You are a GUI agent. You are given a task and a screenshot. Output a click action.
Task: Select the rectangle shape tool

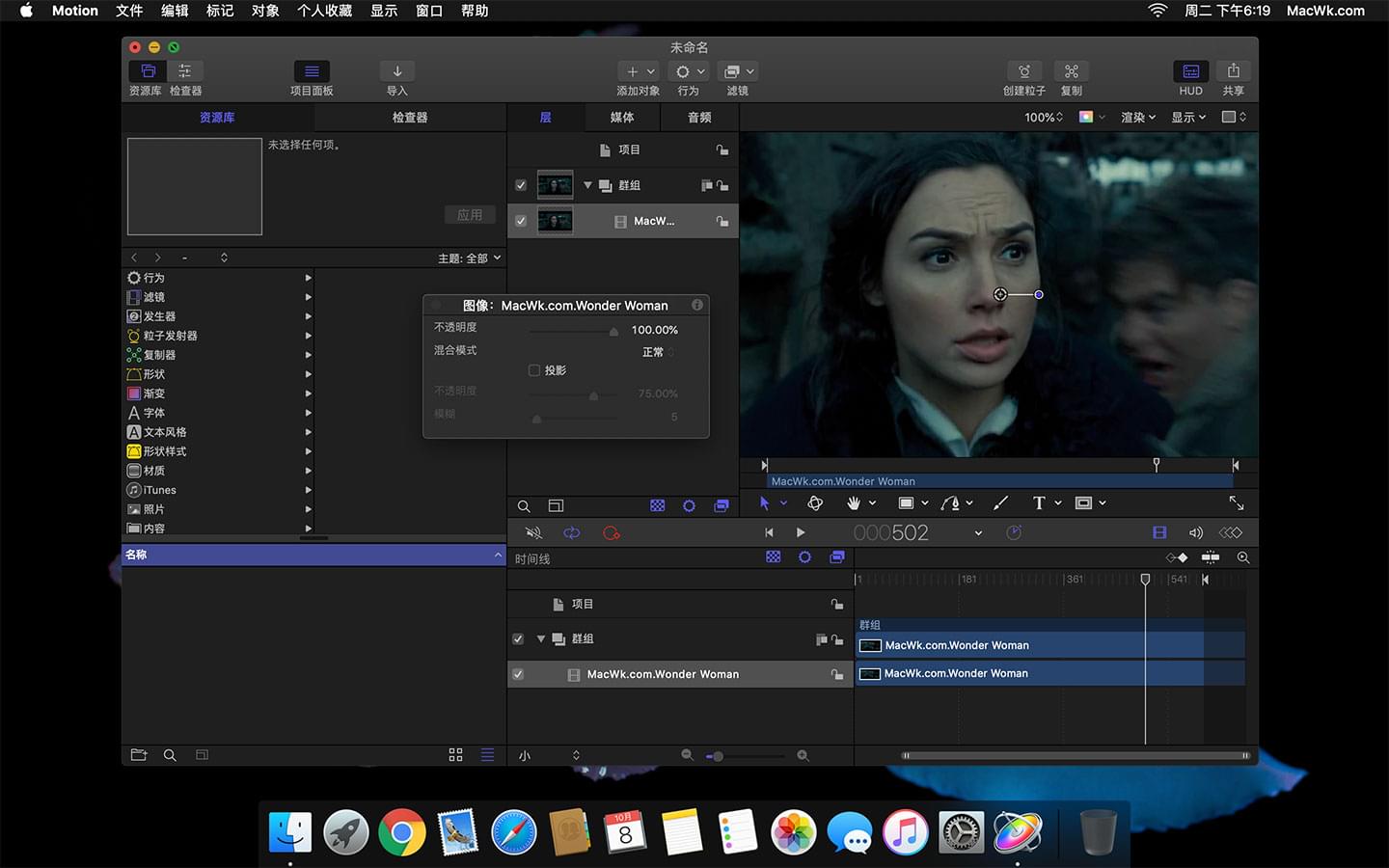click(x=906, y=503)
